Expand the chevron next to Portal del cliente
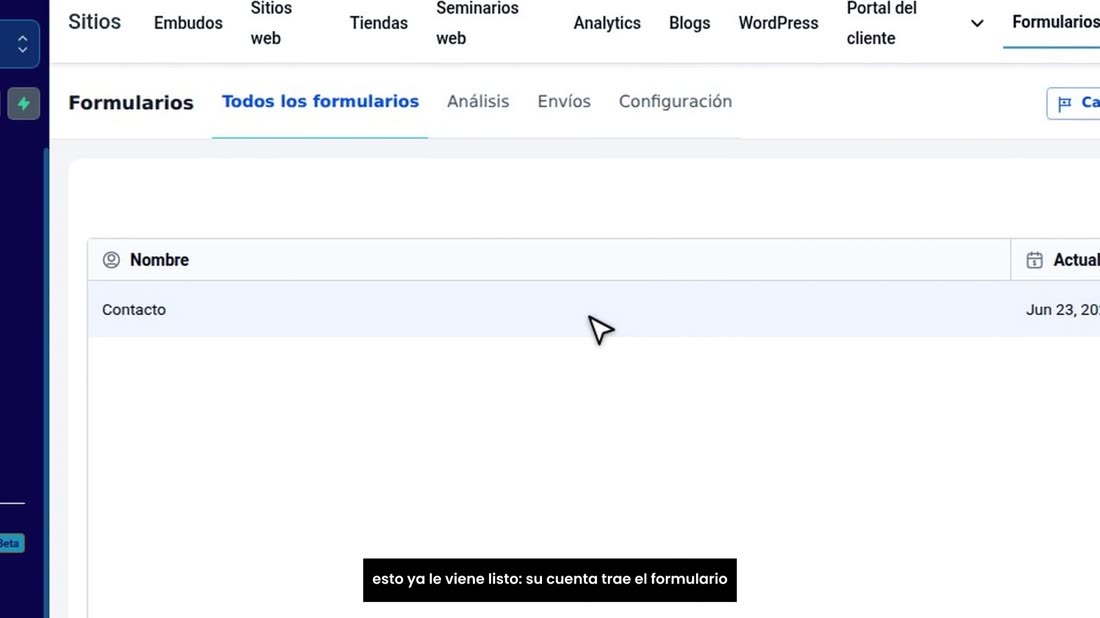The height and width of the screenshot is (618, 1100). (977, 24)
